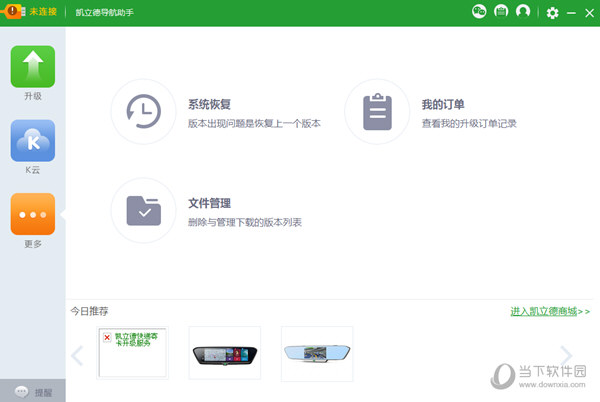Click the 提醒 reminder chat icon
The width and height of the screenshot is (600, 402).
pyautogui.click(x=21, y=392)
